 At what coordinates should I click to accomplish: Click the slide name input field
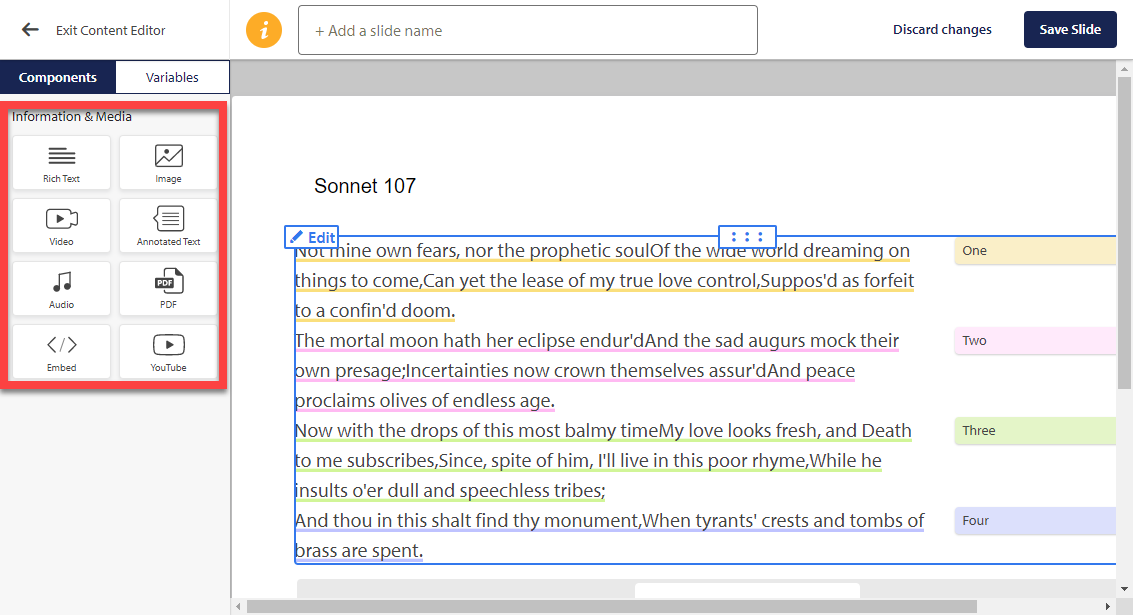coord(527,30)
